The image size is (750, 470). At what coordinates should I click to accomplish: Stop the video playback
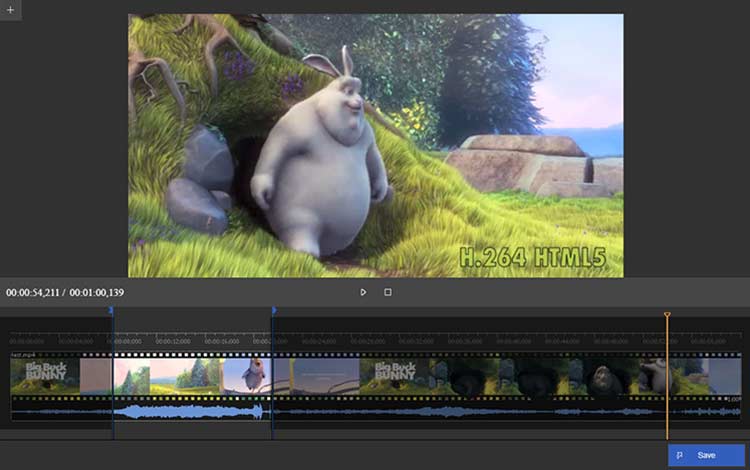point(388,292)
